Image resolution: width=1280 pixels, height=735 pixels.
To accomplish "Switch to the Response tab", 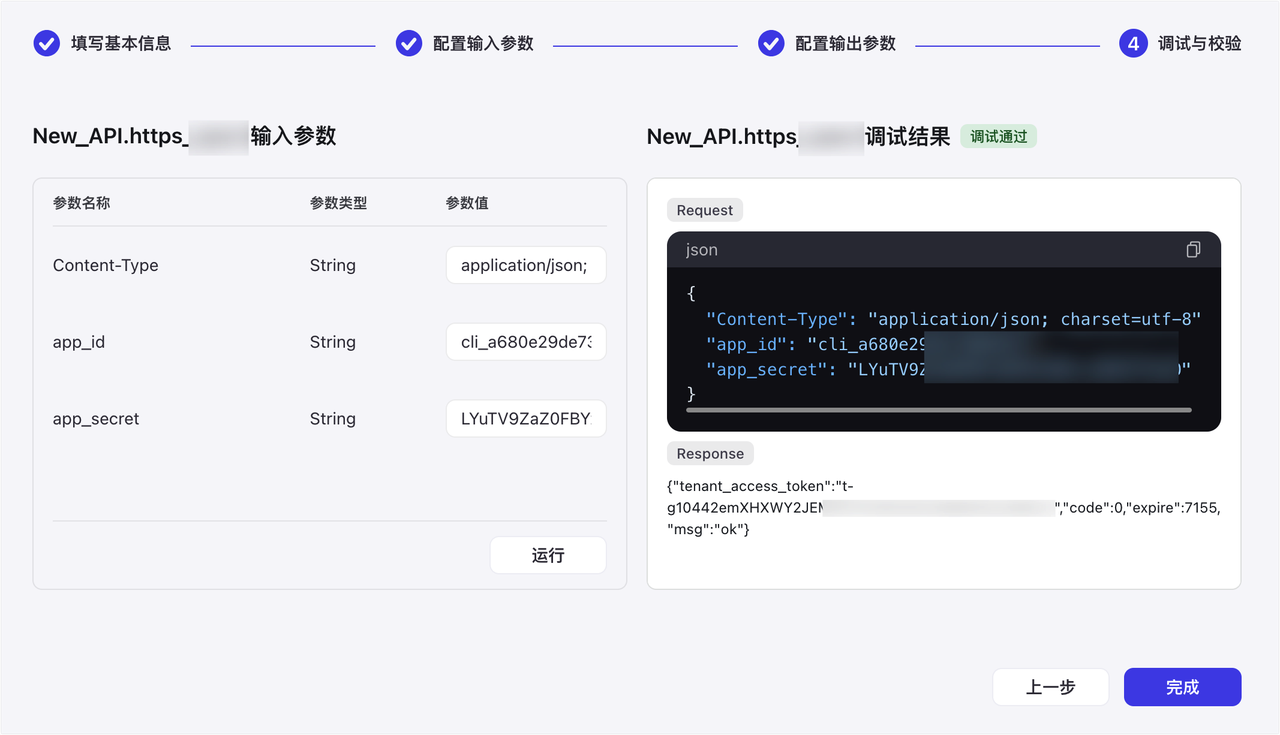I will (x=710, y=453).
